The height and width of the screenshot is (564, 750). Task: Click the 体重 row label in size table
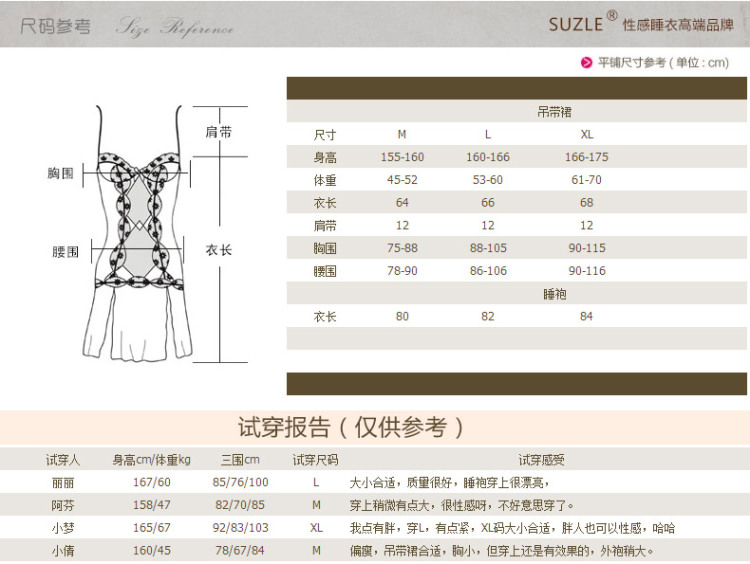point(325,180)
